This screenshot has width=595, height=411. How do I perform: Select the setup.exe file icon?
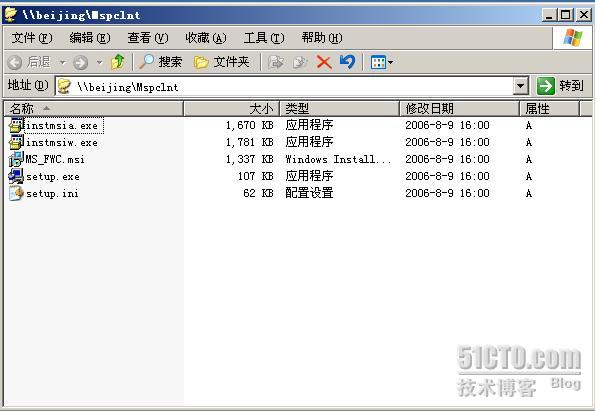(x=16, y=176)
